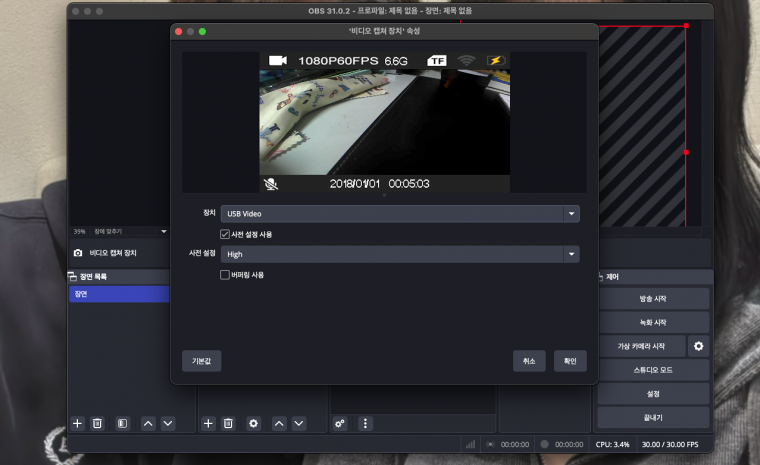Screen dimensions: 760x465
Task: Add a new source with the plus icon in the sources panel
Action: tap(208, 423)
